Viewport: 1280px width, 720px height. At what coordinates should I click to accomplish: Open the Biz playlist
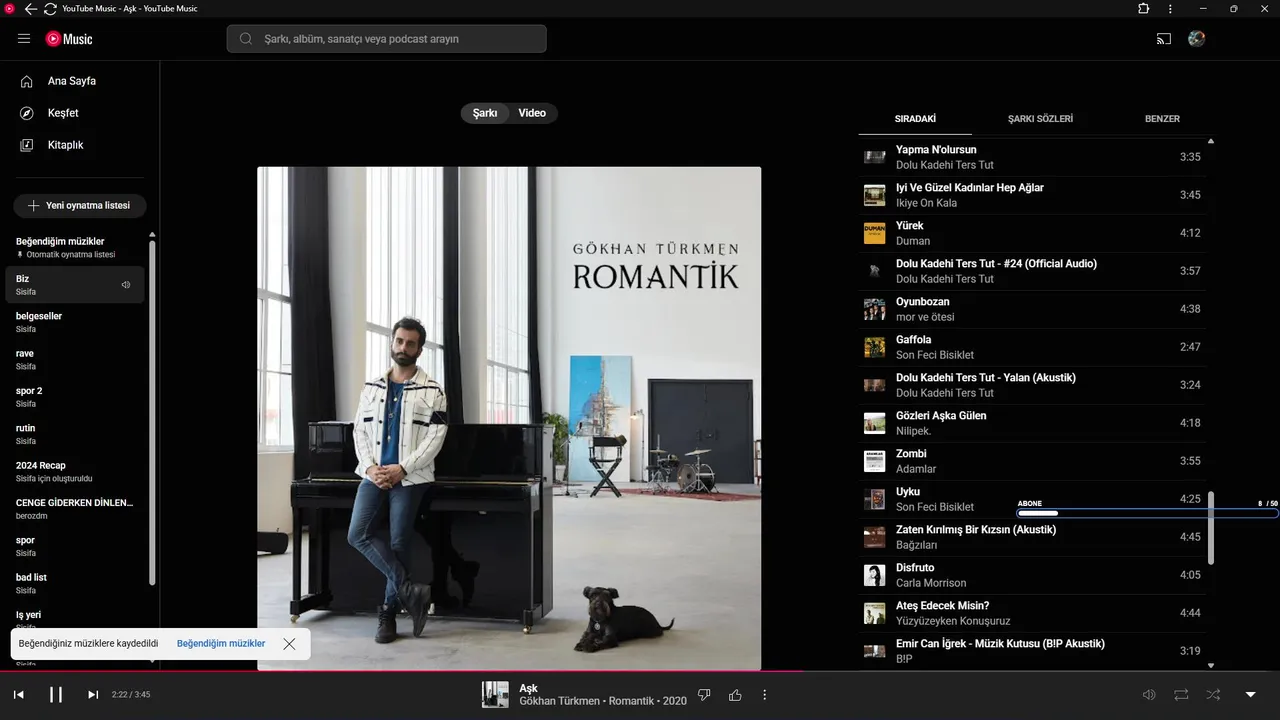click(x=75, y=285)
